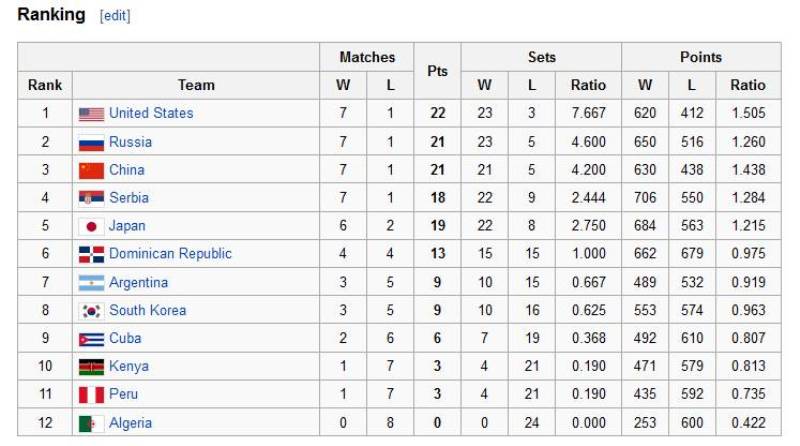Go to the Algeria team page
The width and height of the screenshot is (800, 446).
click(130, 422)
